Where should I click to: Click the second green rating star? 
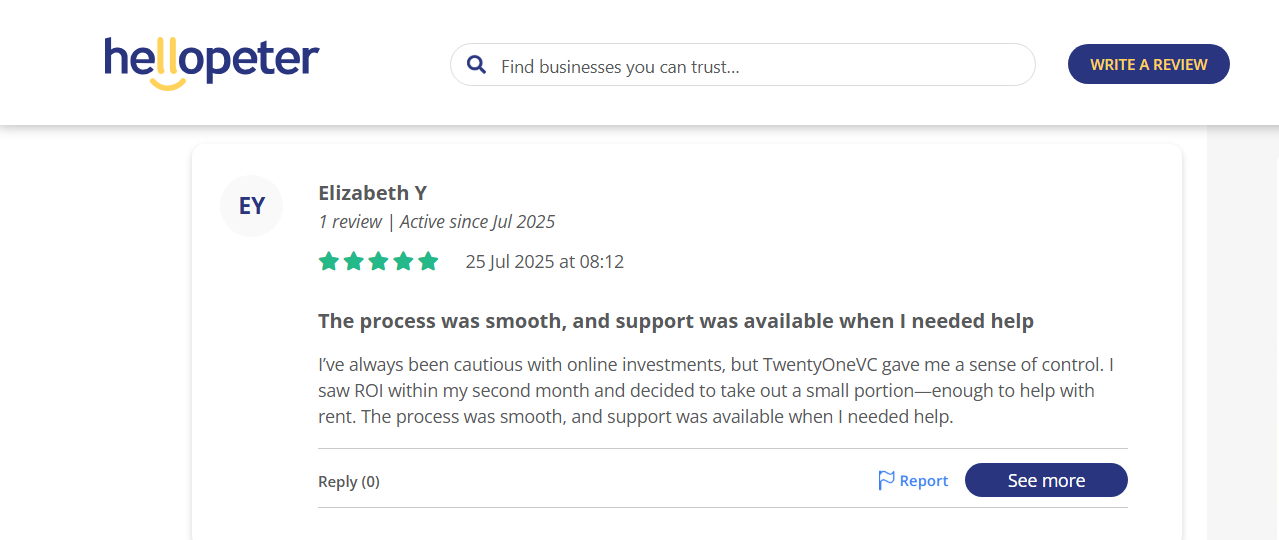tap(353, 262)
